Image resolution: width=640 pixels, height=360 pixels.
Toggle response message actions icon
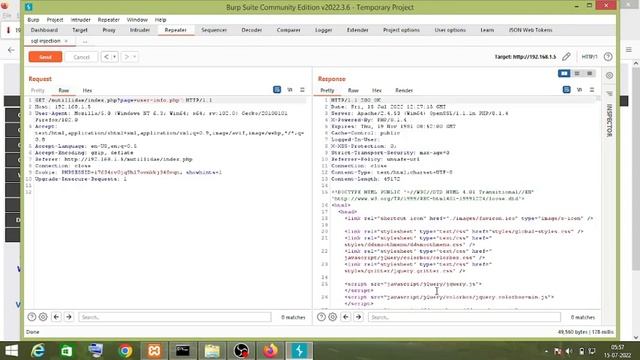[567, 90]
